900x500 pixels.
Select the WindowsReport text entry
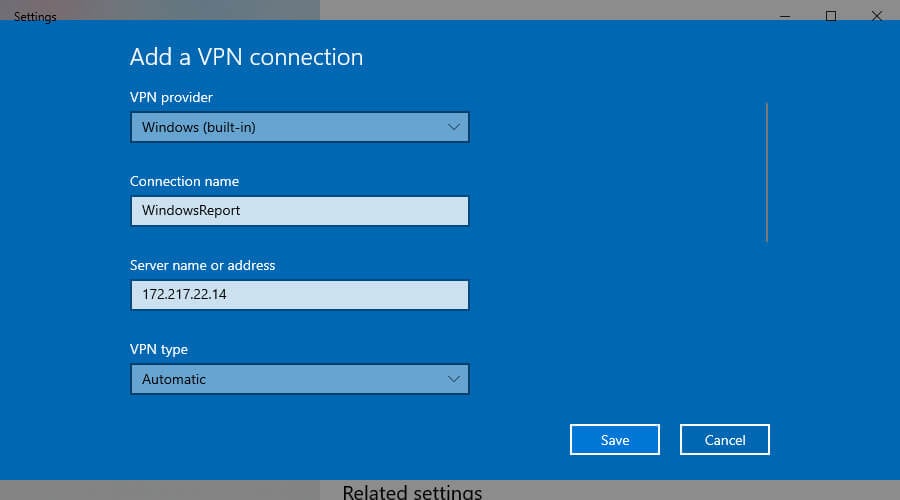tap(191, 211)
